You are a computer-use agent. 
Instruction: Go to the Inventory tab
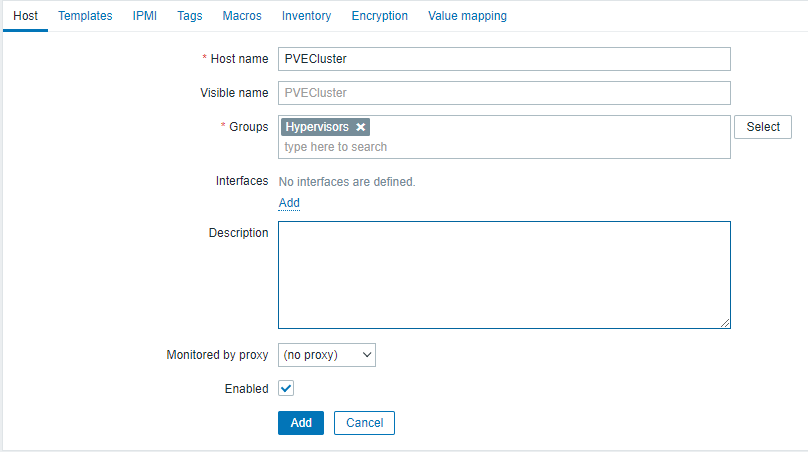pos(307,16)
